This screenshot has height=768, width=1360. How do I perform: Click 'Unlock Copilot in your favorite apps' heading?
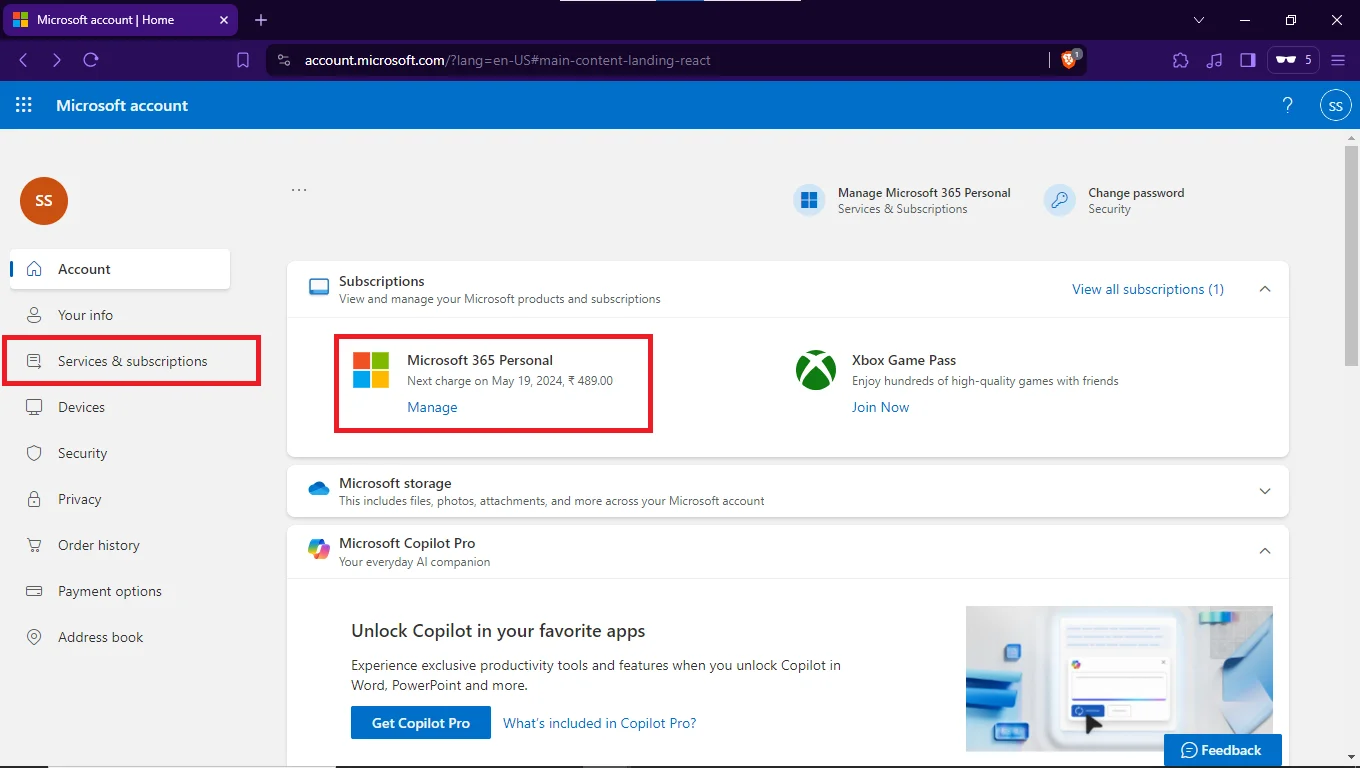point(498,631)
